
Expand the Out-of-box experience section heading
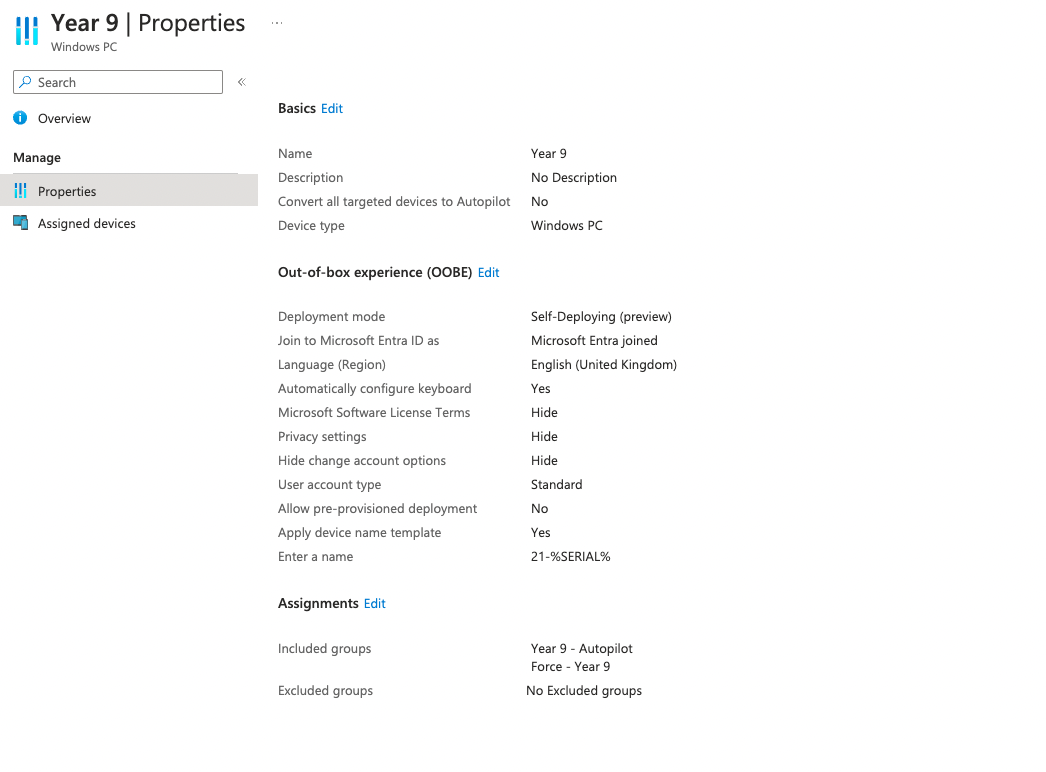click(x=375, y=271)
